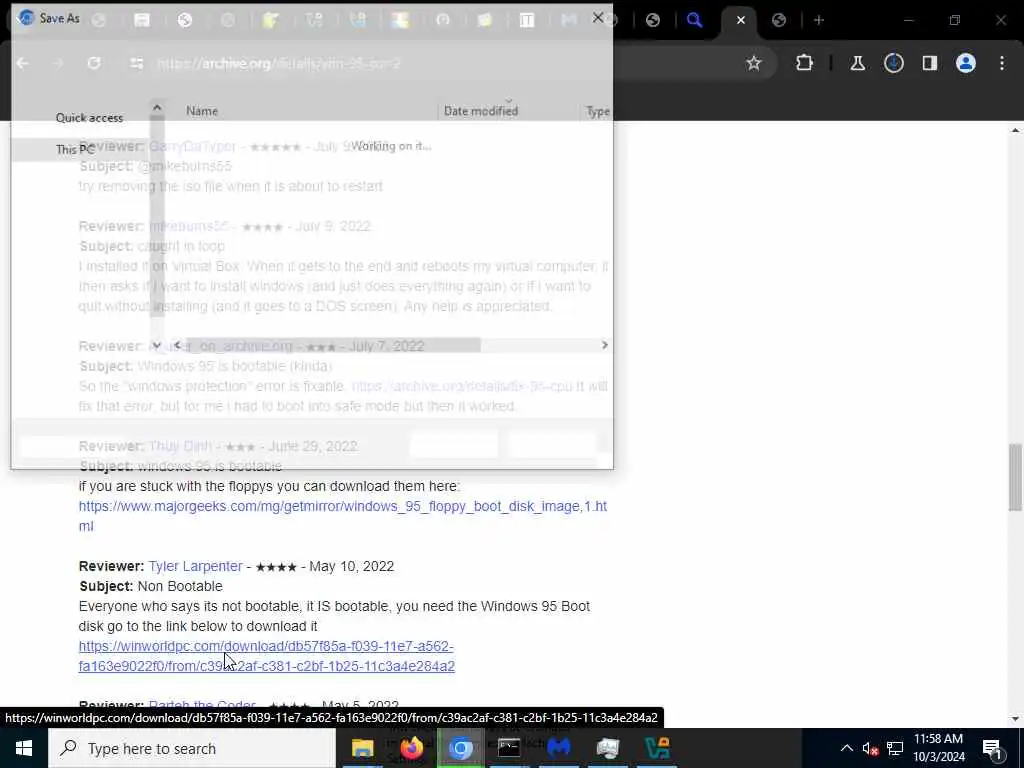Sort by the Date modified column header
The height and width of the screenshot is (768, 1024).
481,111
